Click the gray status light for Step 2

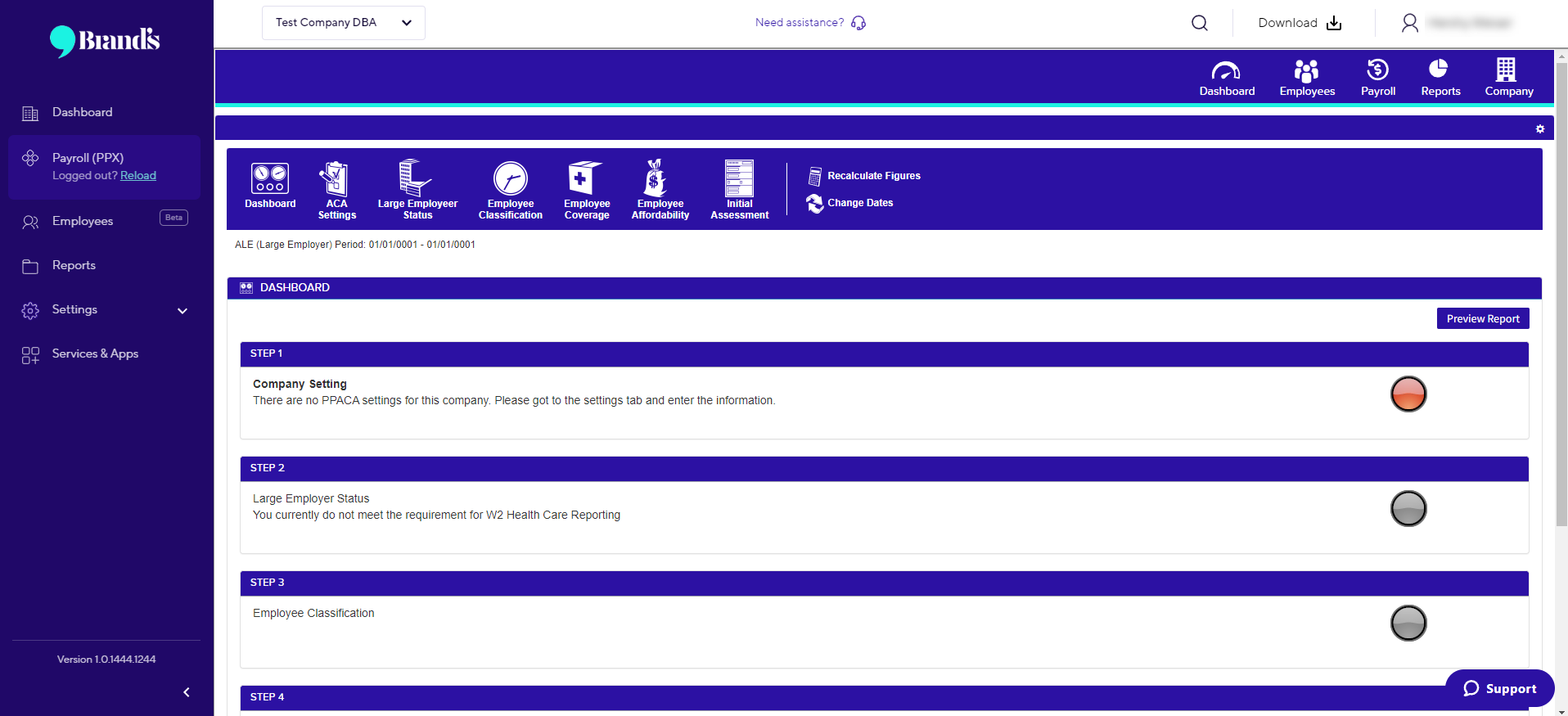click(x=1408, y=508)
